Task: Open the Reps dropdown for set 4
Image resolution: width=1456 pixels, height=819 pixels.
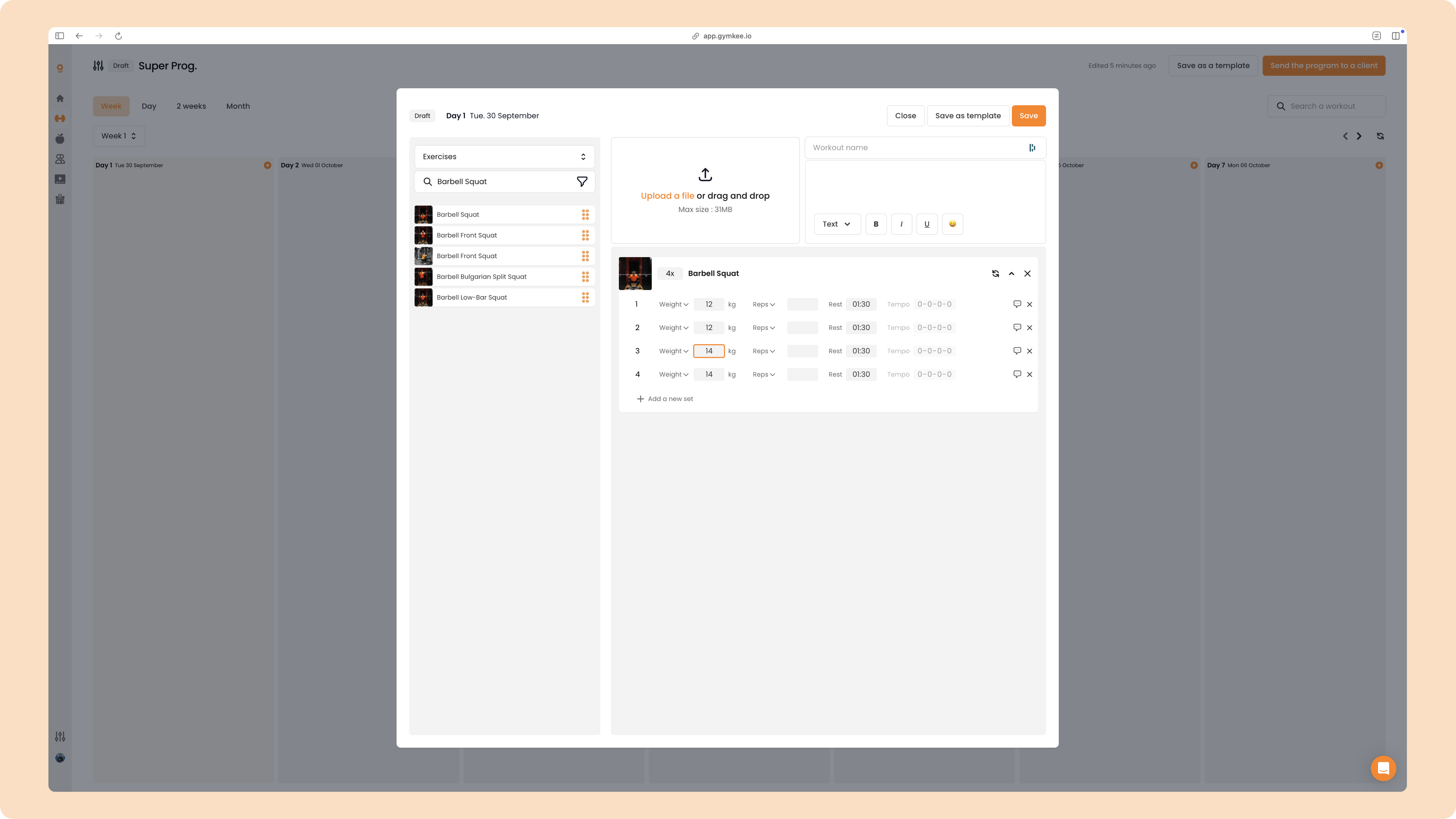Action: point(763,374)
